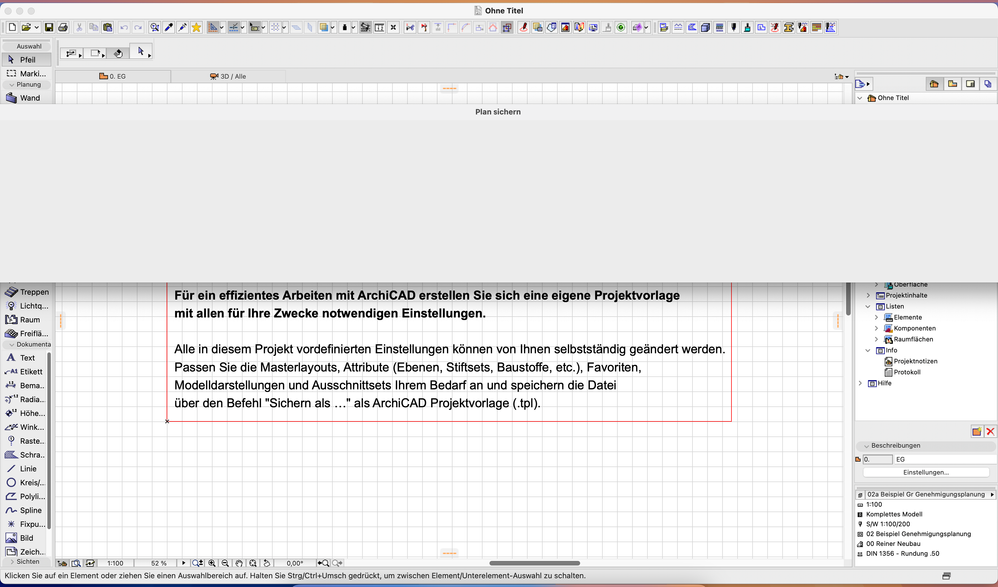Click the floor number field showing 0.
Screen dimensions: 998x587
[x=877, y=459]
